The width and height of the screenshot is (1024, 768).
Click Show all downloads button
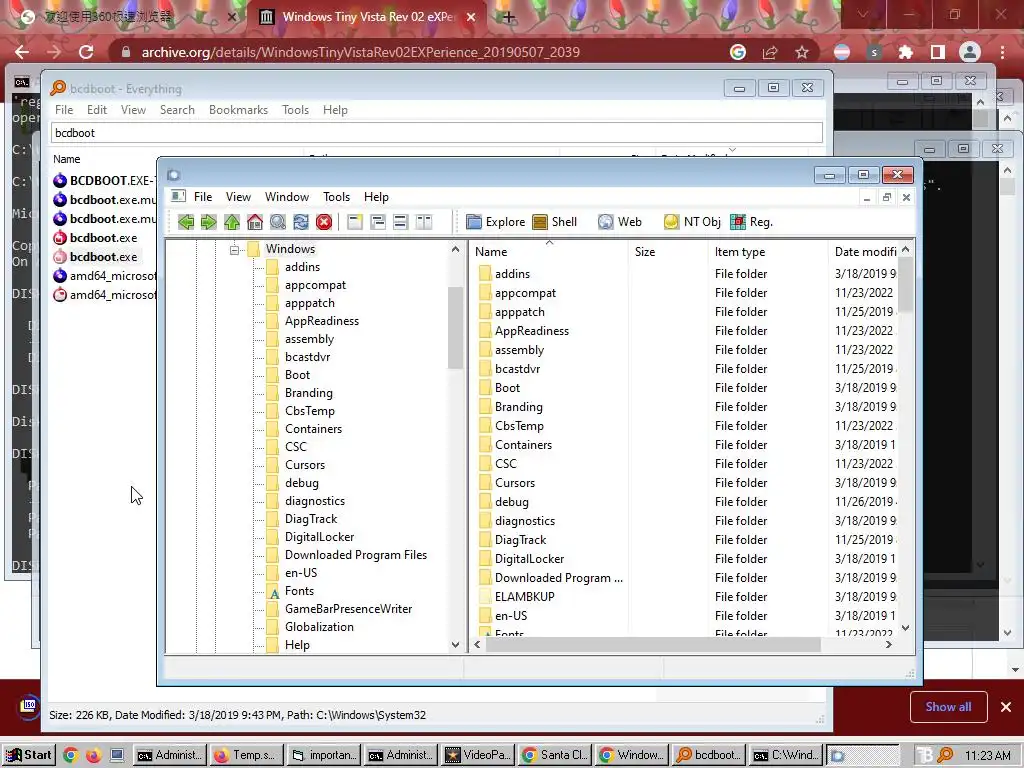click(948, 707)
